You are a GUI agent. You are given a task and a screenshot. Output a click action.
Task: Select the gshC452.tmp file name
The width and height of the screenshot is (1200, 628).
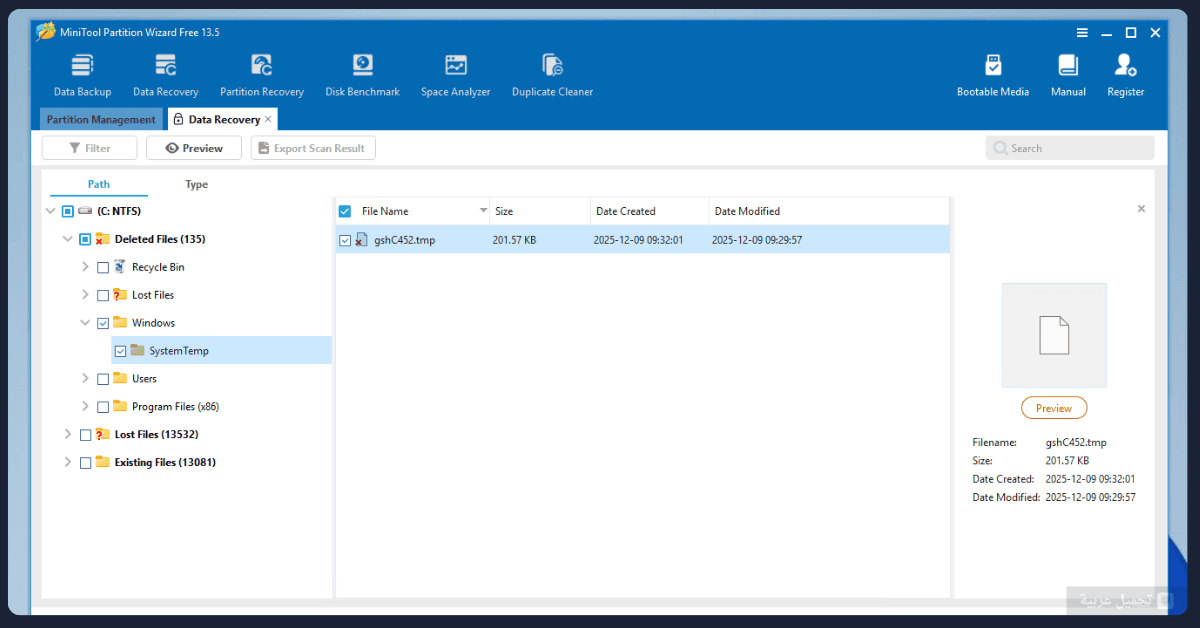click(404, 240)
